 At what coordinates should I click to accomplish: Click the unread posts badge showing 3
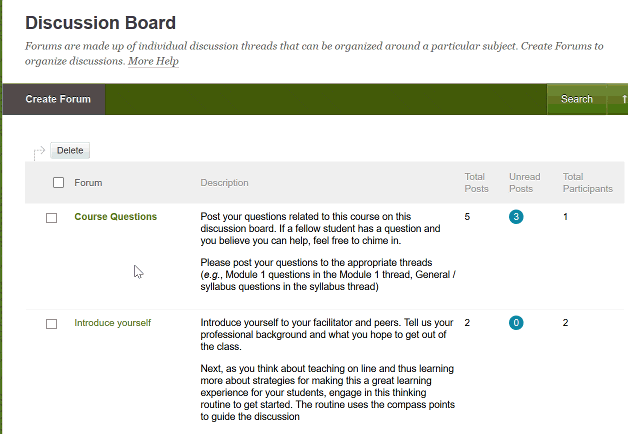click(x=516, y=217)
